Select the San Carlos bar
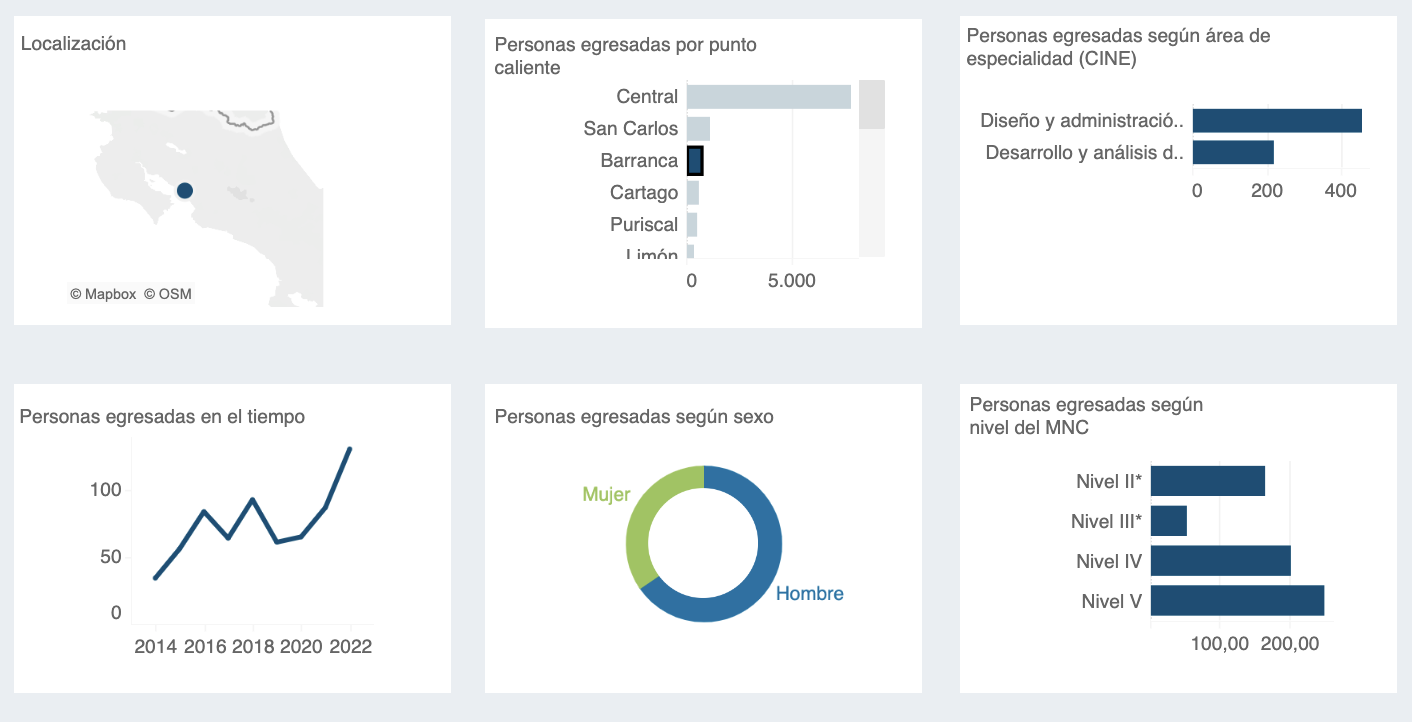 click(x=698, y=129)
